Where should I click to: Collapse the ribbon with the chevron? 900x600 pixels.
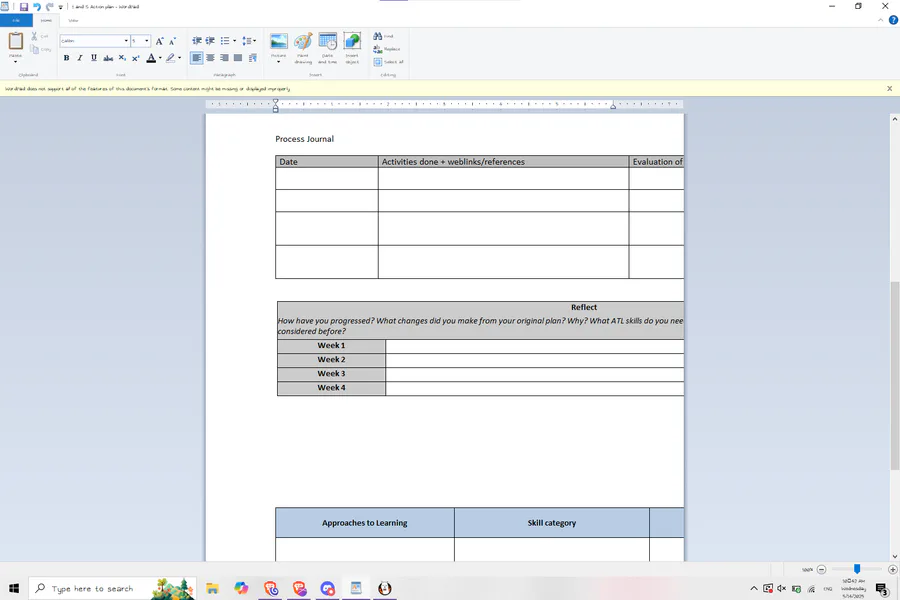point(880,20)
